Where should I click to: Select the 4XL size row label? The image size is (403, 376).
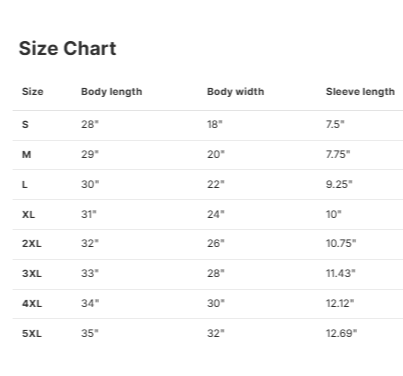pyautogui.click(x=32, y=304)
